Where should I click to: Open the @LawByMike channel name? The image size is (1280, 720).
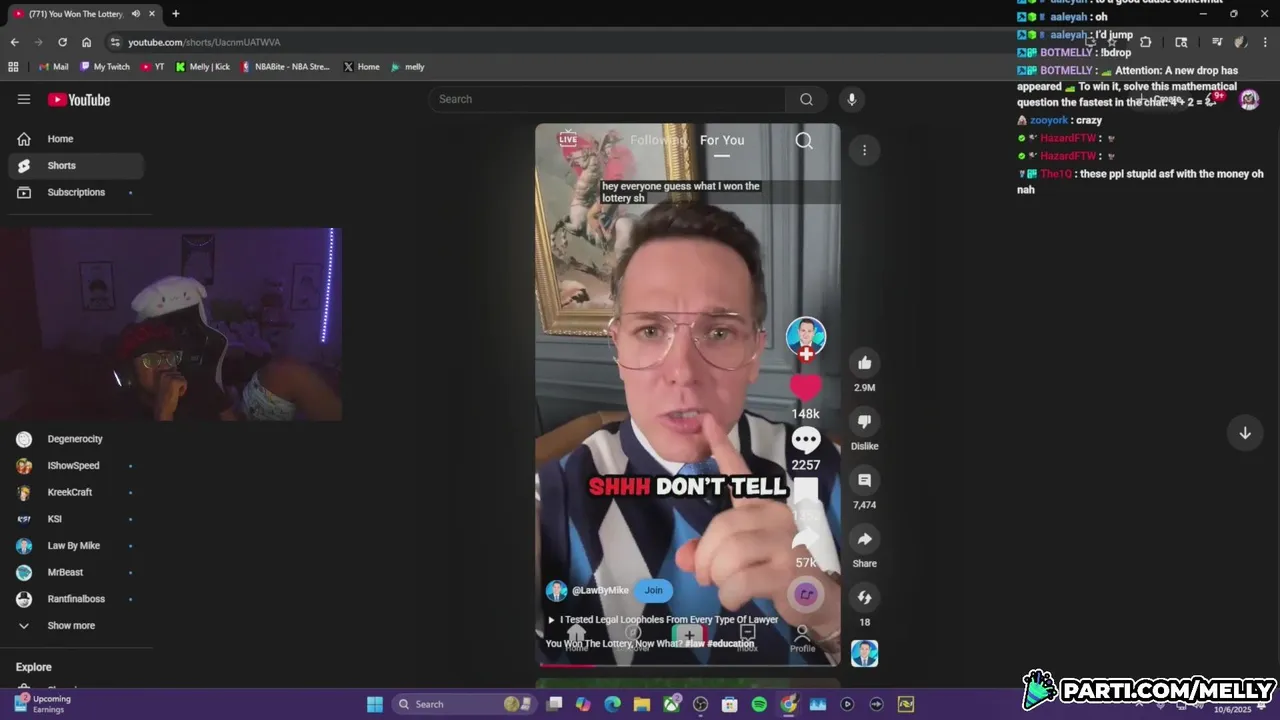(x=600, y=591)
